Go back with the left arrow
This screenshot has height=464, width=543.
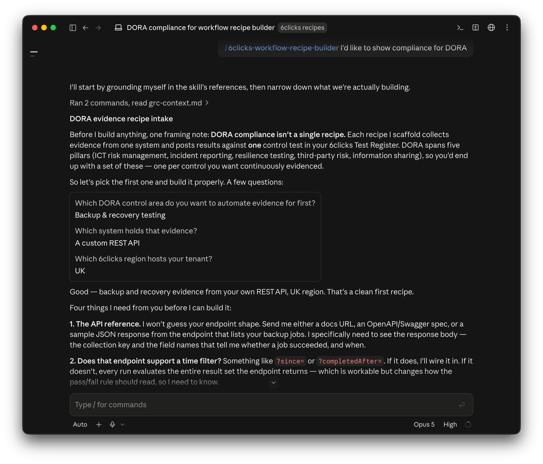tap(85, 28)
